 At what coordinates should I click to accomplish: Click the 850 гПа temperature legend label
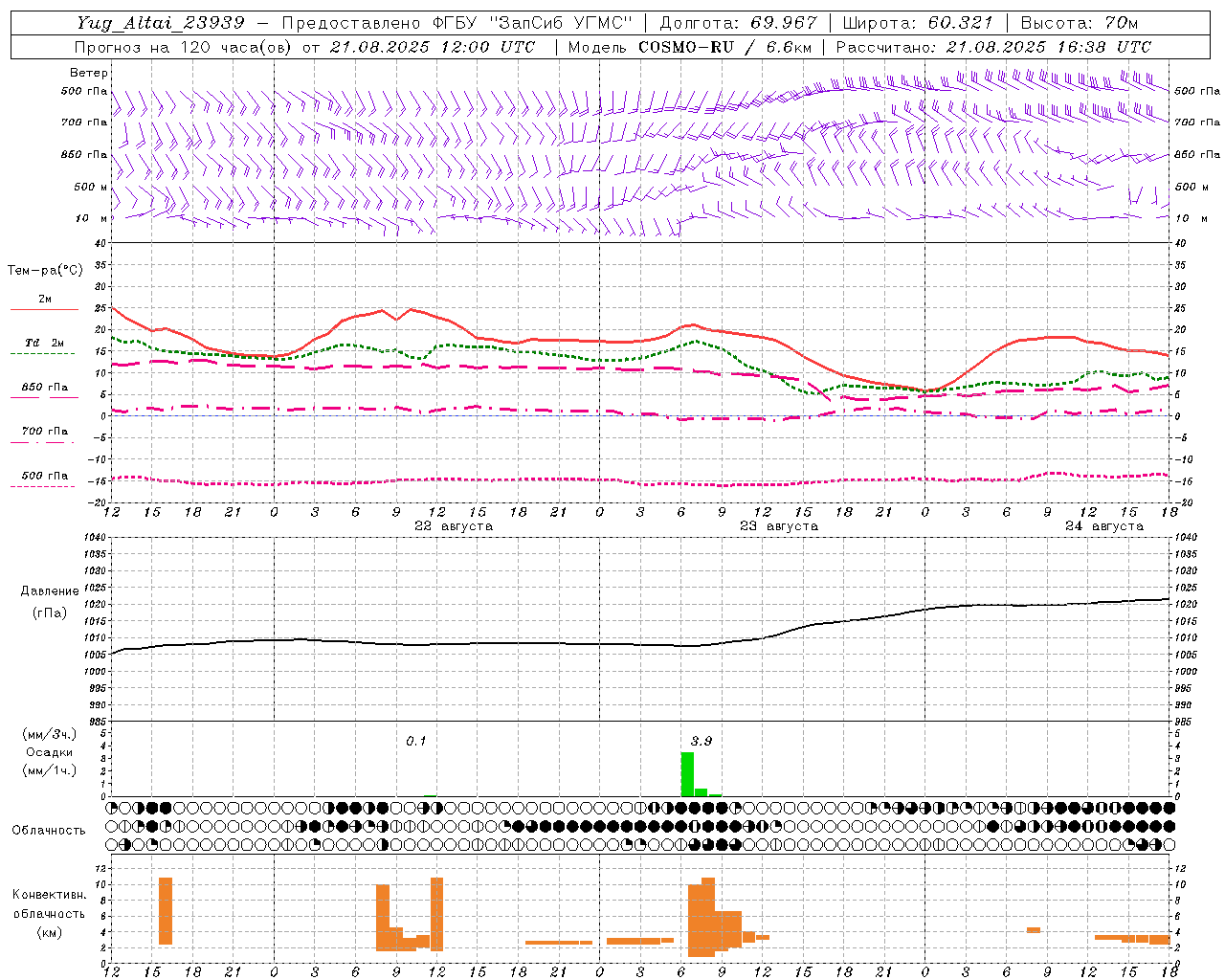45,388
